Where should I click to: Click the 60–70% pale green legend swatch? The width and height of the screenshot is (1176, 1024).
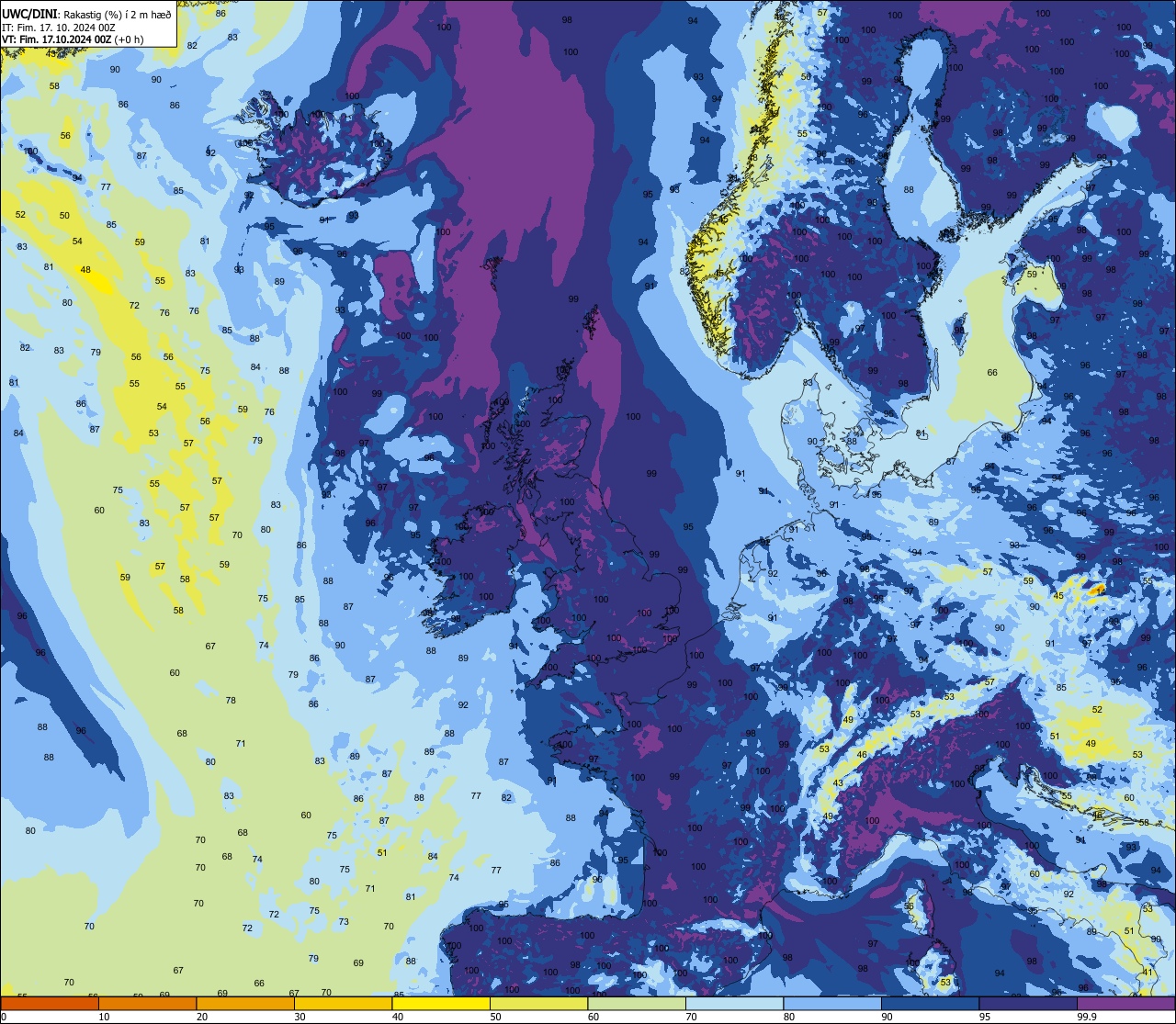pyautogui.click(x=637, y=1004)
